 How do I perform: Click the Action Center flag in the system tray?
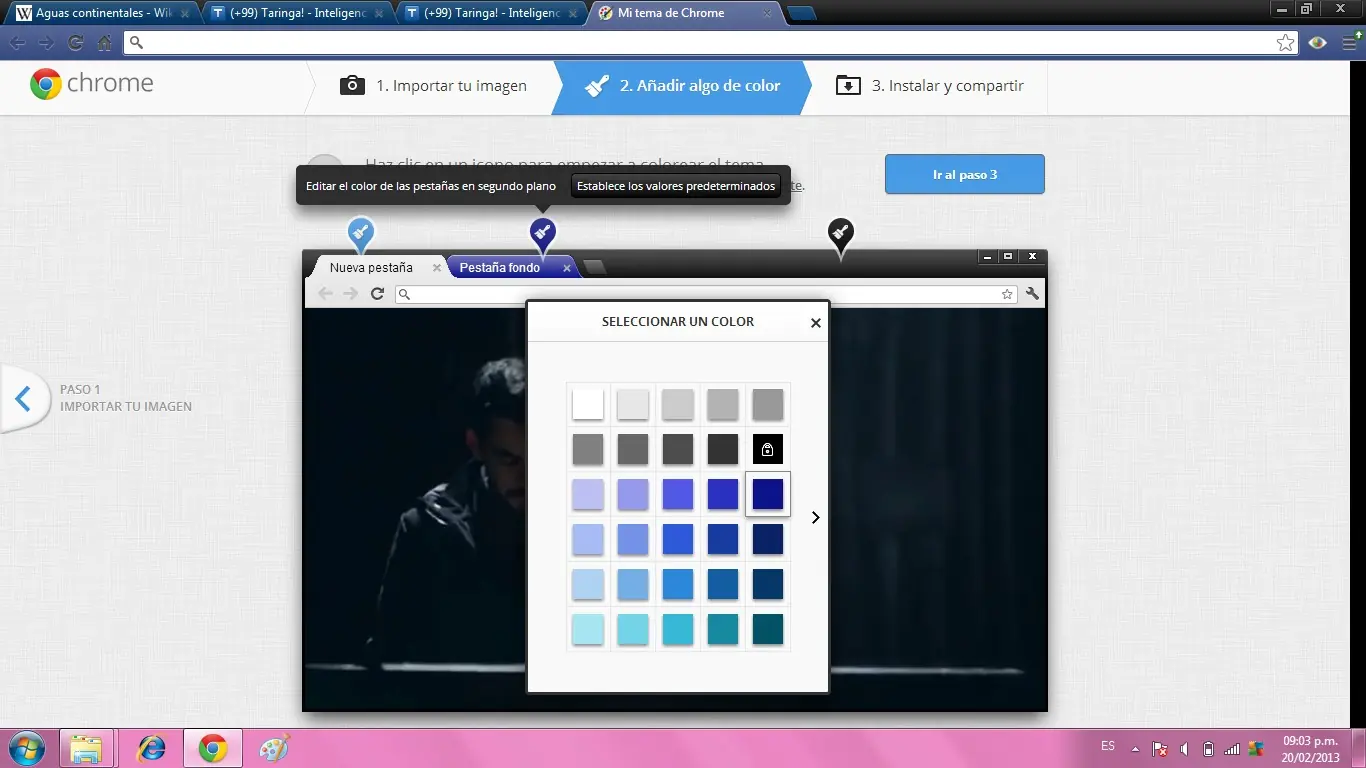pyautogui.click(x=1160, y=749)
